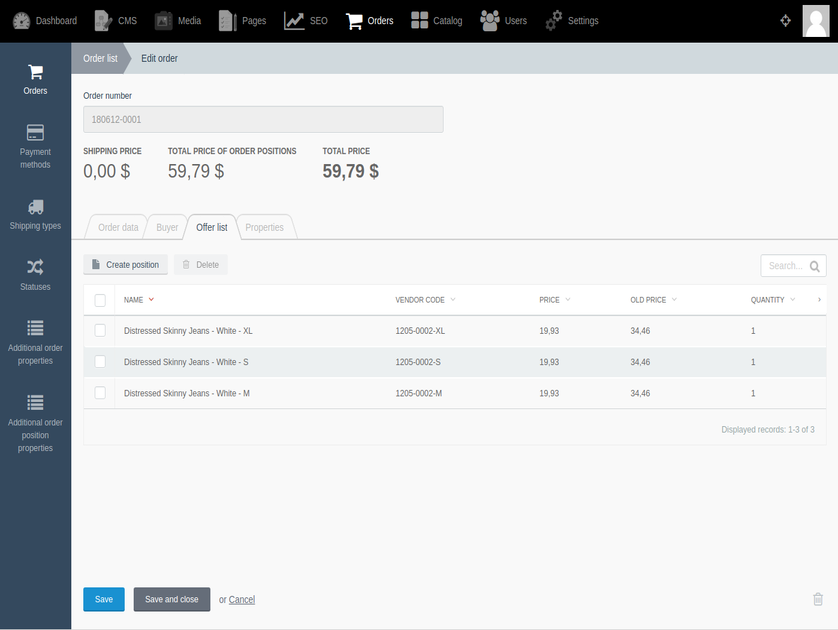This screenshot has width=838, height=630.
Task: Toggle the select-all checkbox in header
Action: point(100,300)
